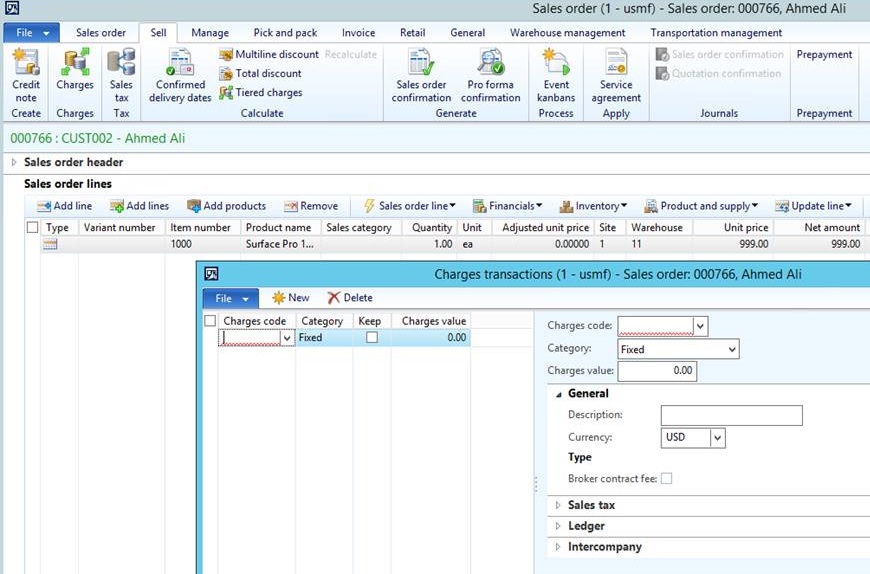Click Pro forma confirmation icon
Viewport: 870px width, 574px height.
tap(491, 75)
